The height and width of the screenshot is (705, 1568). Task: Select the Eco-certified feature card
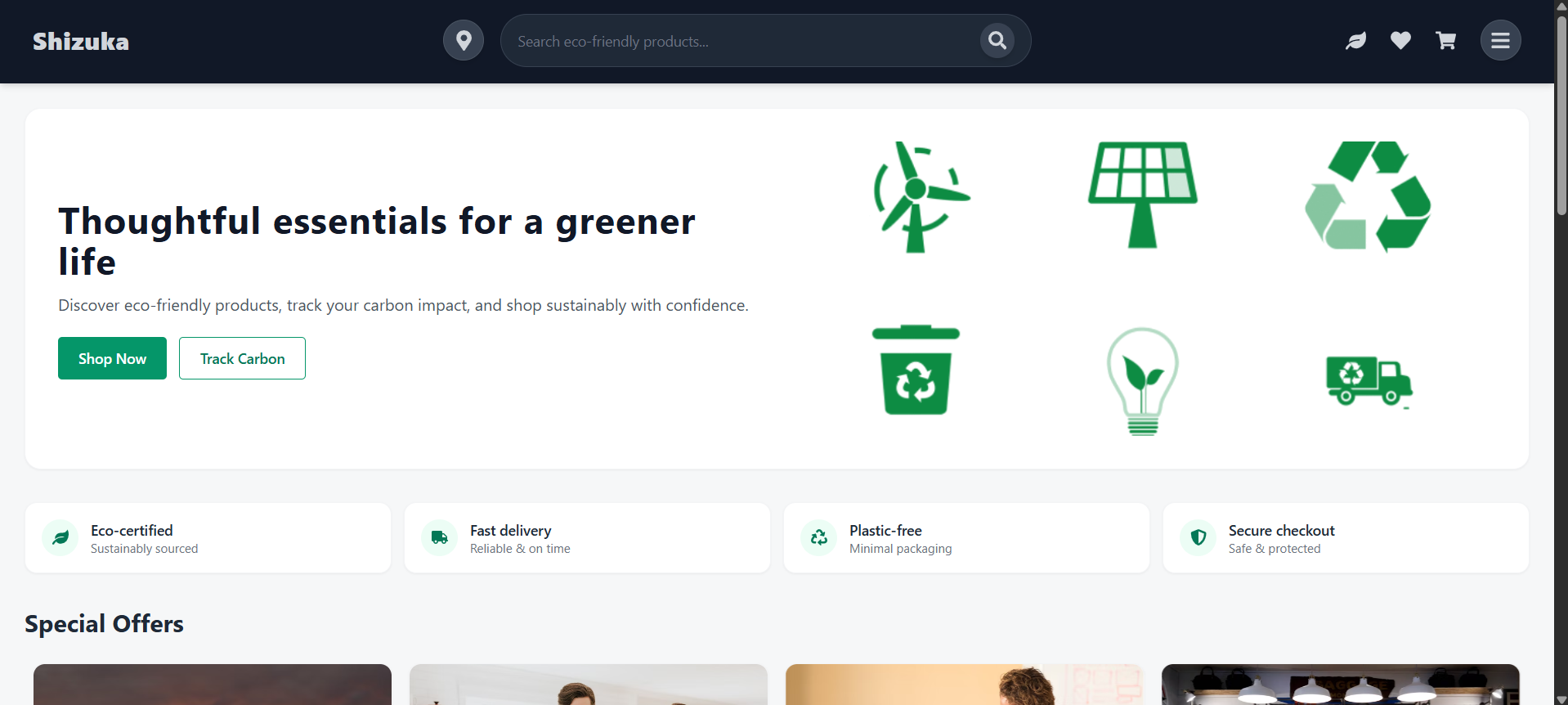click(208, 538)
